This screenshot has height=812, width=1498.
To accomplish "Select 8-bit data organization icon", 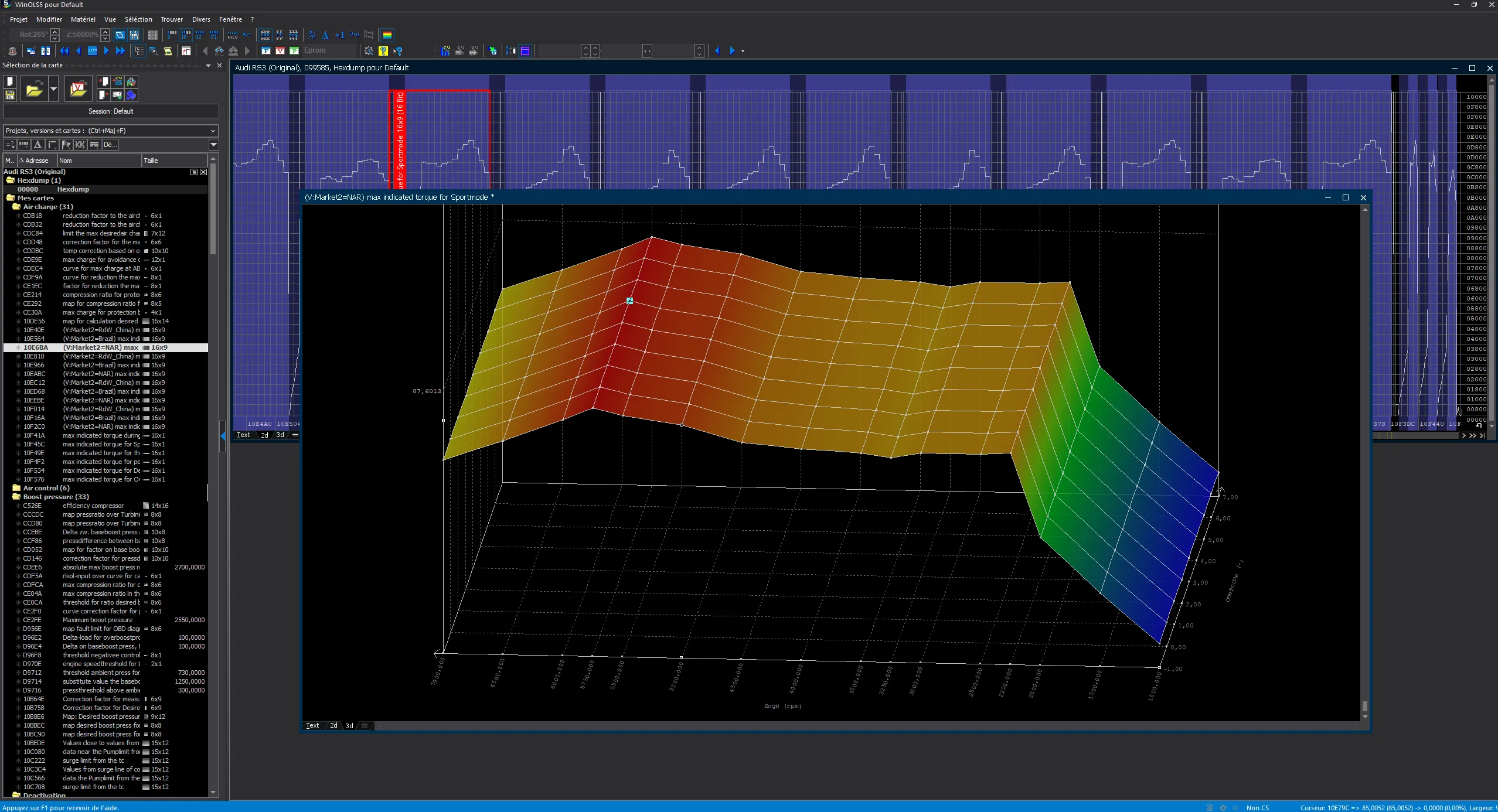I will pos(172,35).
